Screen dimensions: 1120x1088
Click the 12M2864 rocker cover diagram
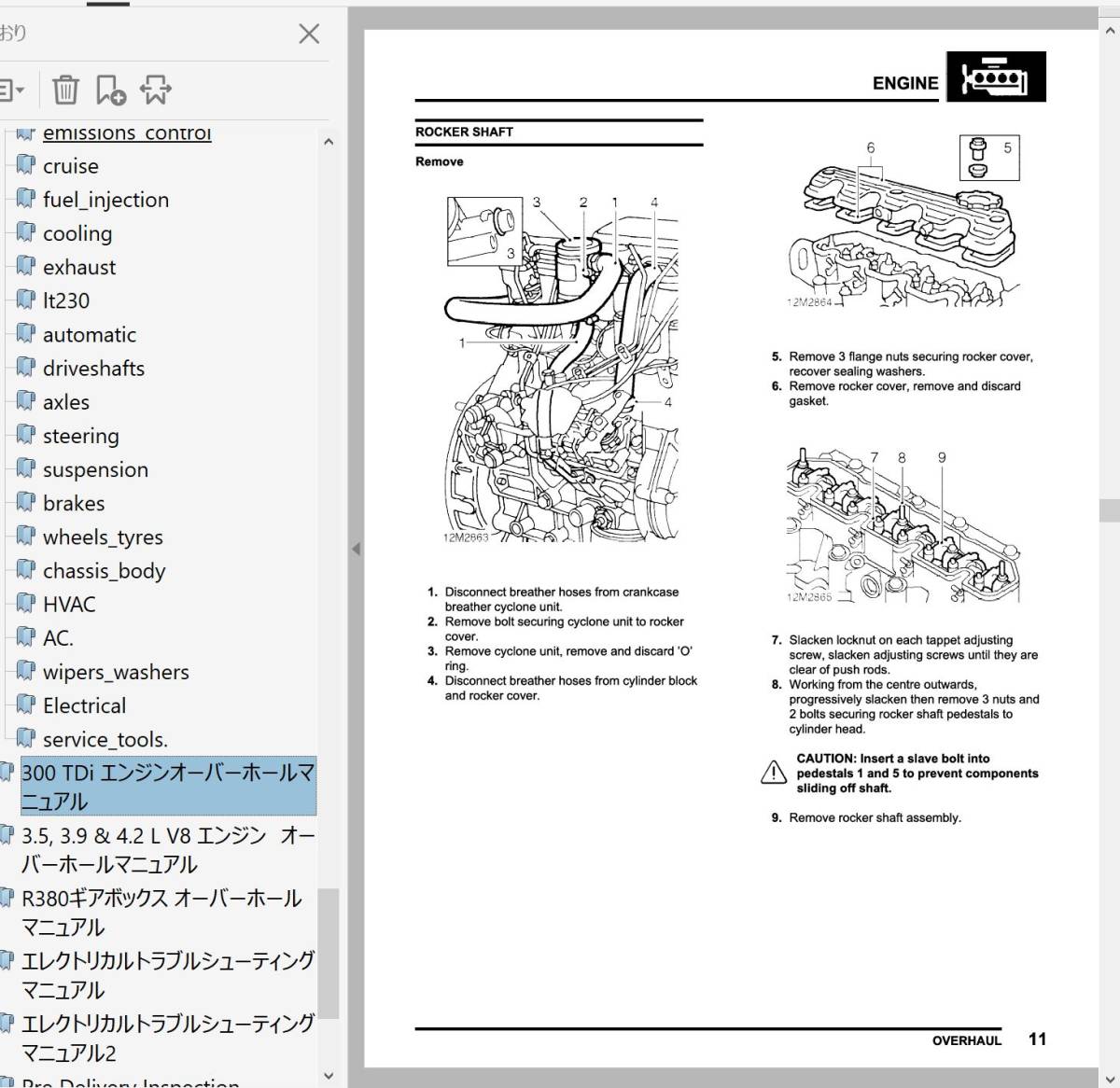(904, 222)
